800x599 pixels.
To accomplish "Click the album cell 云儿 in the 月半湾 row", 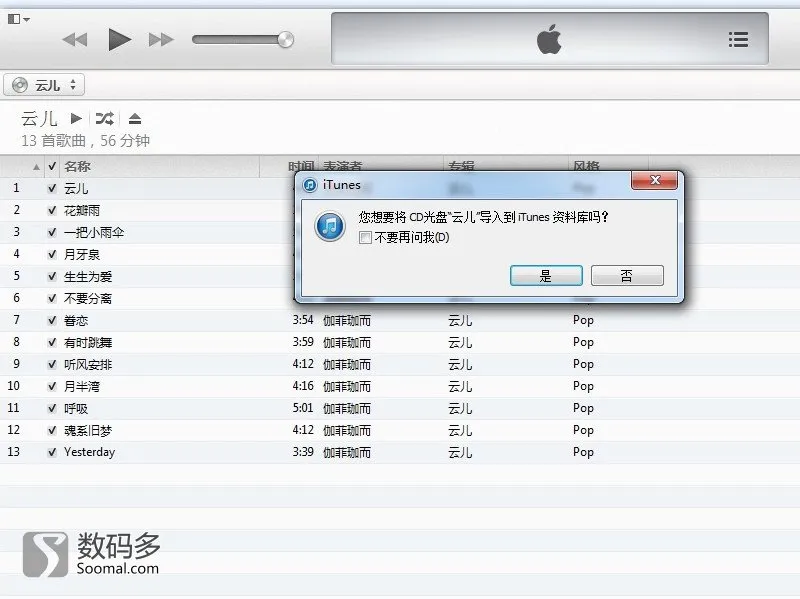I will pyautogui.click(x=460, y=387).
